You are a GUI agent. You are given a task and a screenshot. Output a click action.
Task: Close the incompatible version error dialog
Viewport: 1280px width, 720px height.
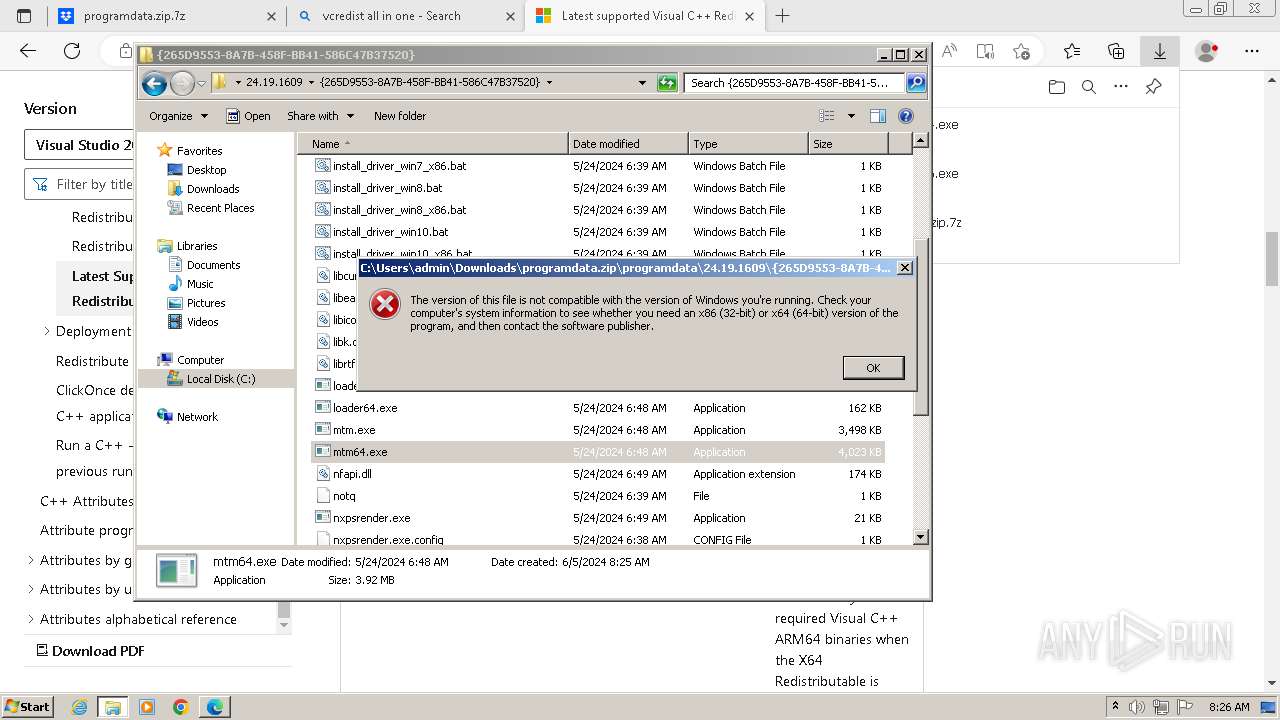point(904,268)
